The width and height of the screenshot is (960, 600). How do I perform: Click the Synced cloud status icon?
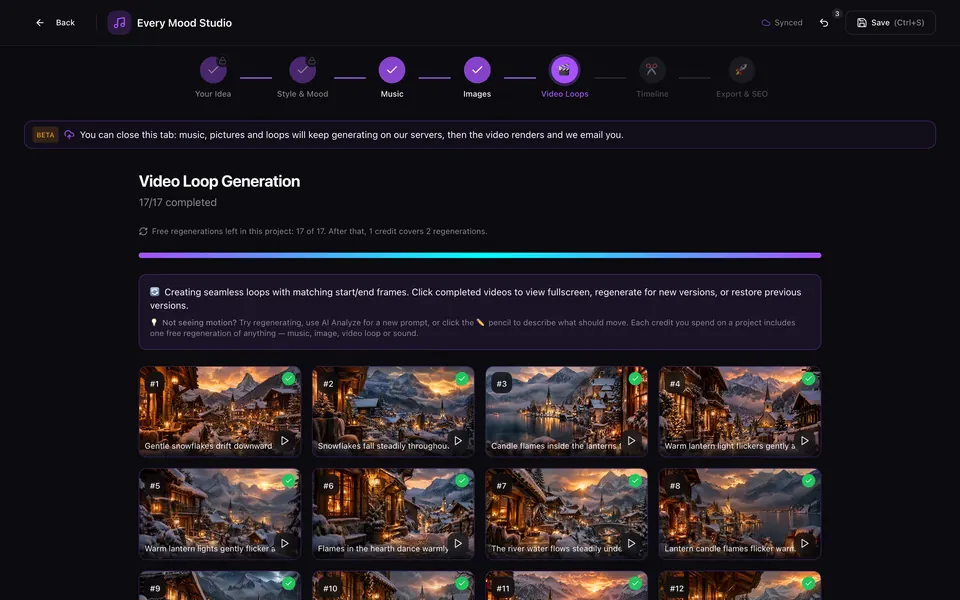click(765, 23)
